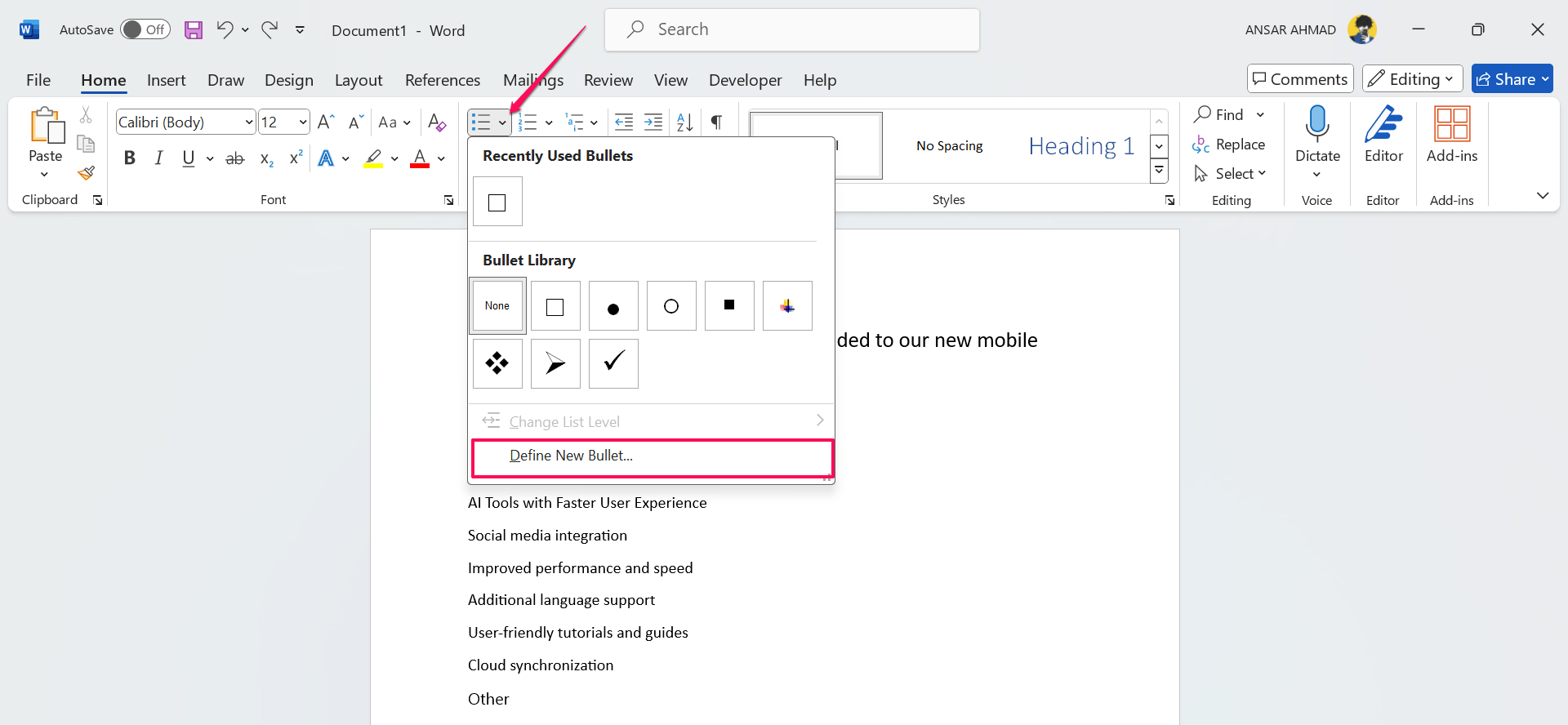
Task: Decrease paragraph indent
Action: (x=624, y=122)
